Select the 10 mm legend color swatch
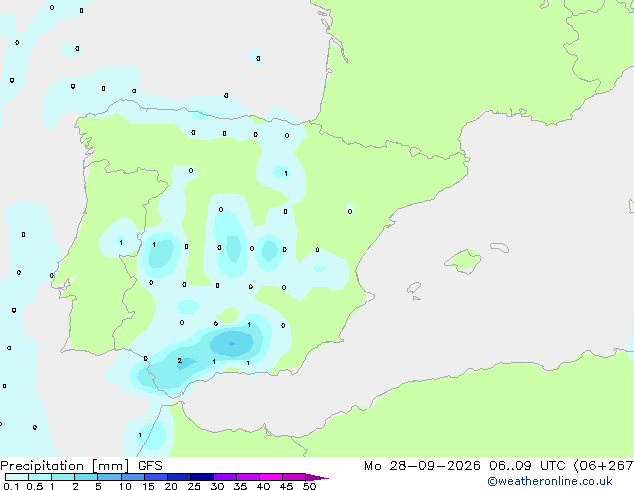Screen dimensions: 634x490 [x=133, y=477]
